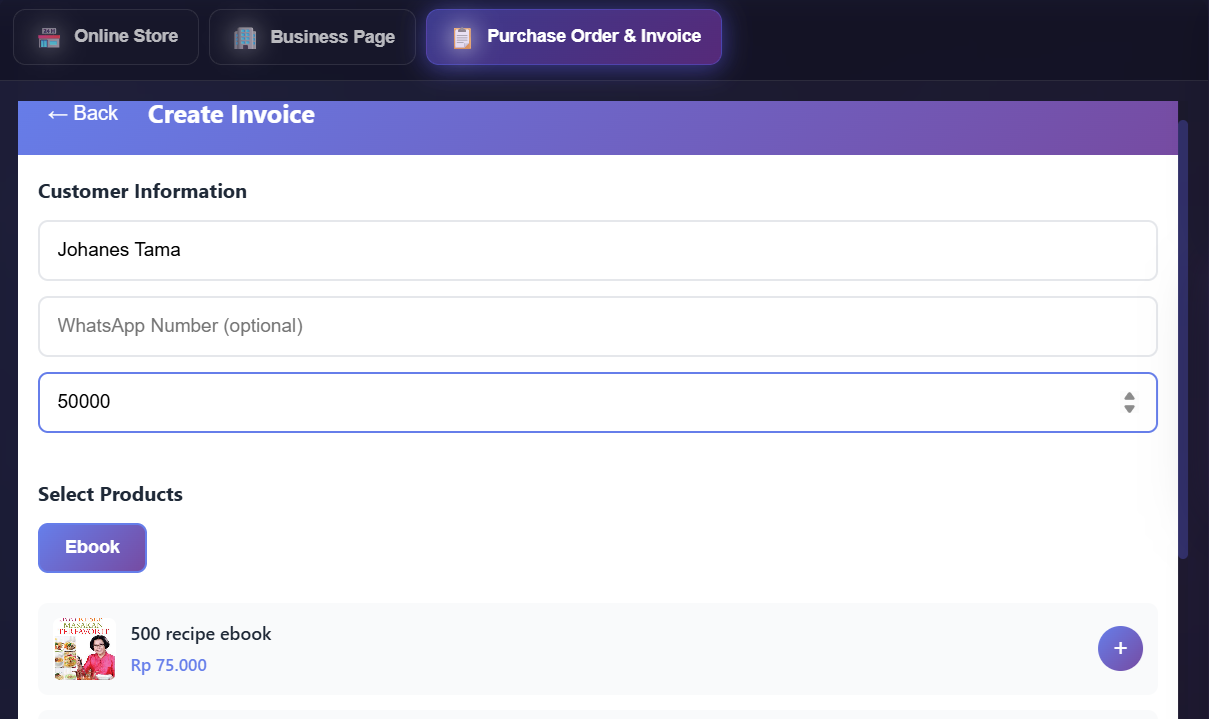Click the up arrow on the 50000 stepper
The width and height of the screenshot is (1209, 719).
1129,396
